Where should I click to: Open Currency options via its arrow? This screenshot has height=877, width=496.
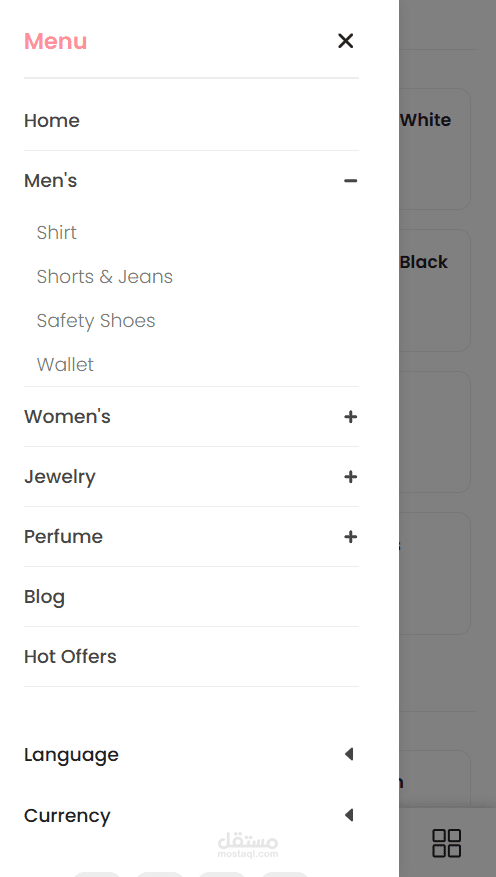(349, 815)
